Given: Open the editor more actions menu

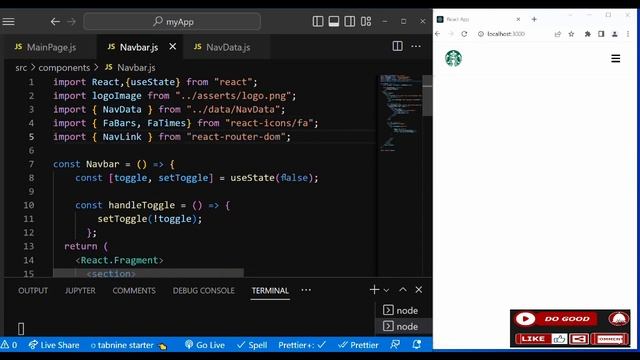Looking at the screenshot, I should click(x=416, y=46).
